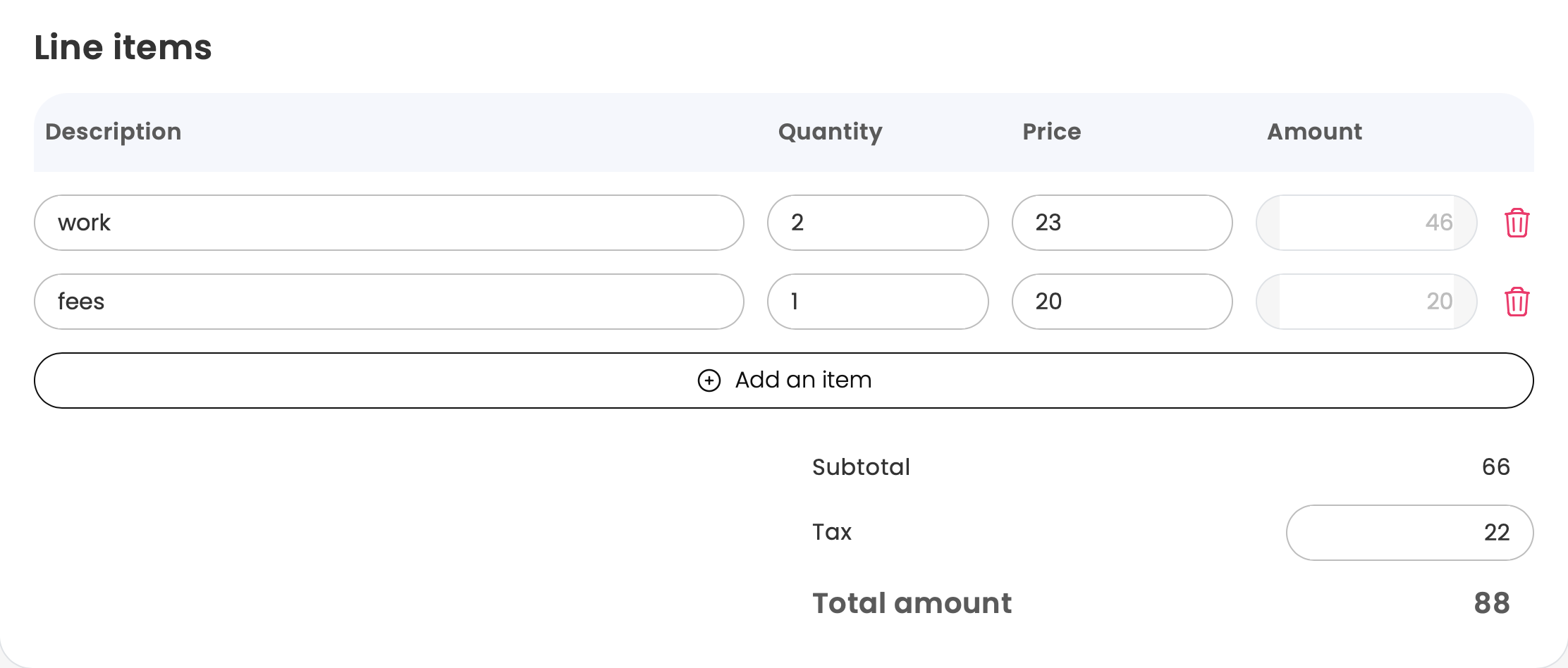Click the Amount column header

[1314, 132]
